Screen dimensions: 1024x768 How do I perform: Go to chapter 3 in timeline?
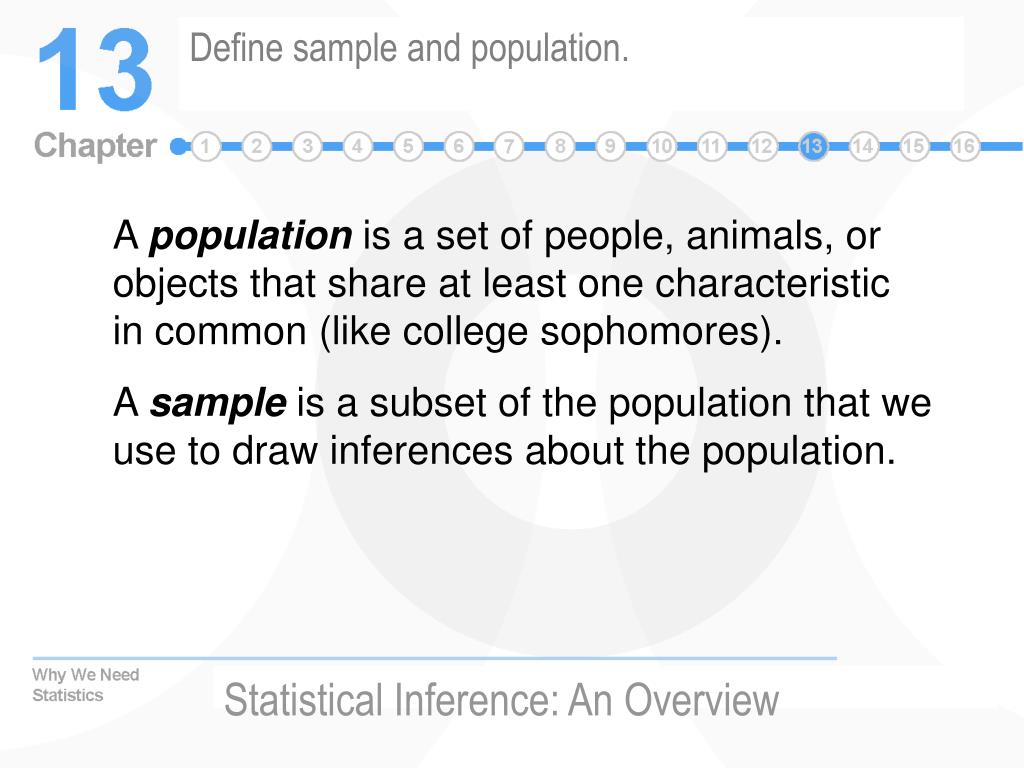click(x=307, y=146)
